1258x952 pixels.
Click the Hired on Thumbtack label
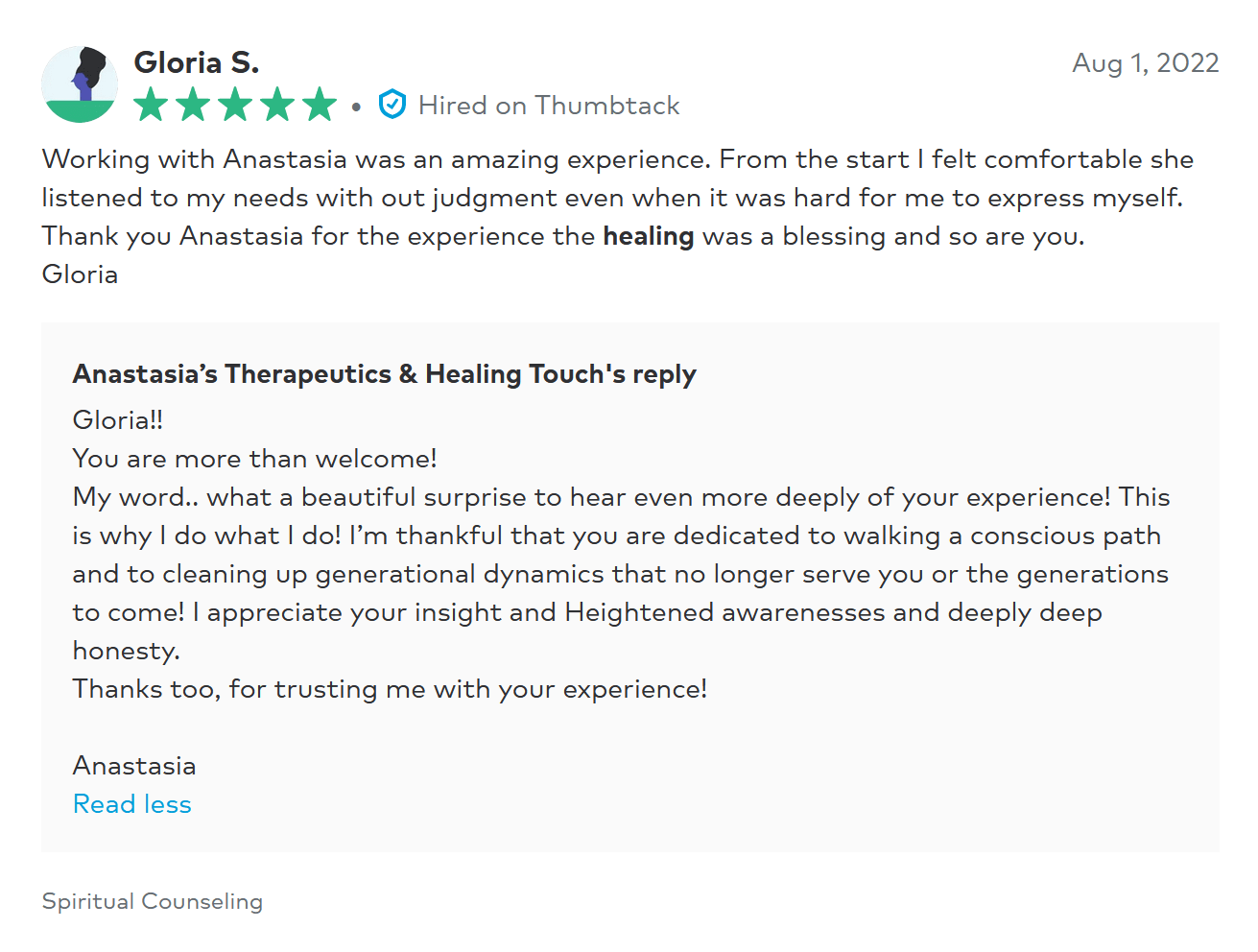549,106
